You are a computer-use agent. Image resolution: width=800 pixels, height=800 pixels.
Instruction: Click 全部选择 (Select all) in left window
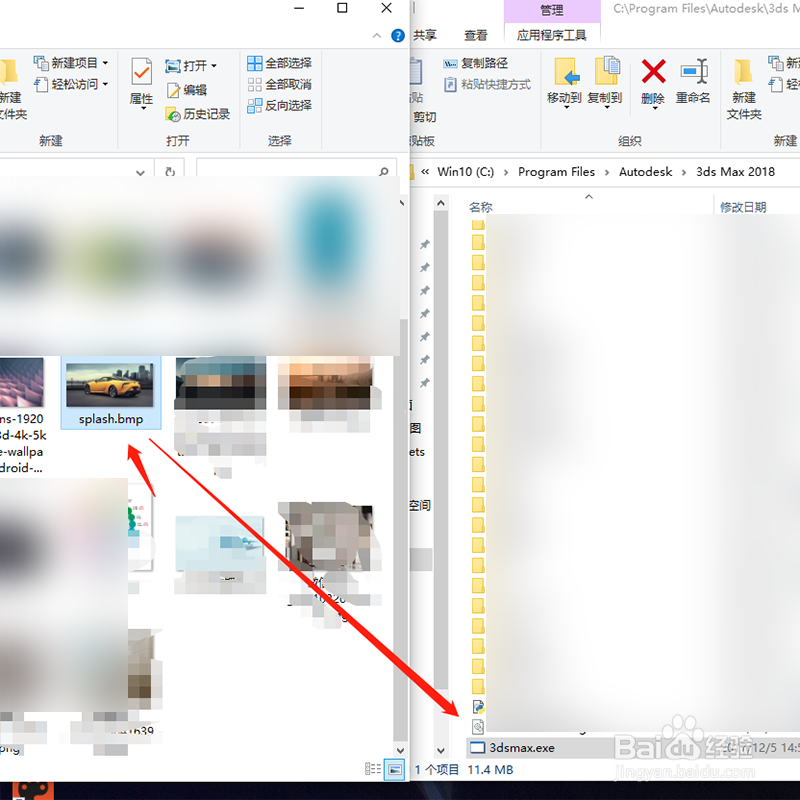(279, 63)
